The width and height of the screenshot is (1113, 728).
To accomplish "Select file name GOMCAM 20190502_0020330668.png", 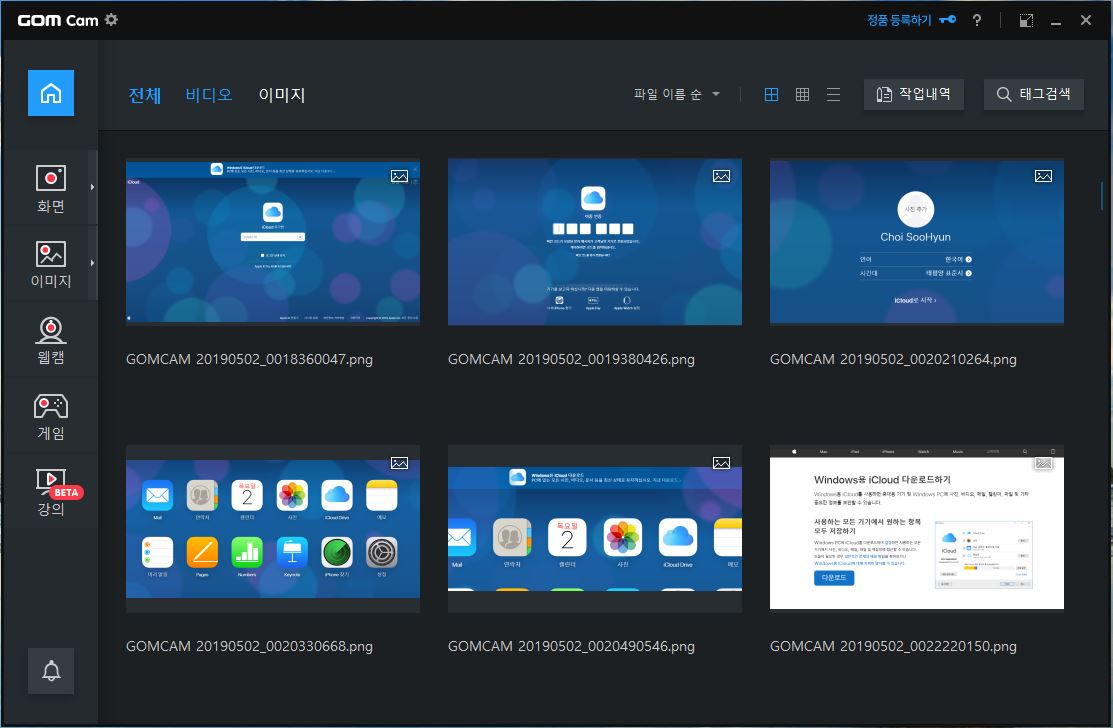I will tap(249, 646).
